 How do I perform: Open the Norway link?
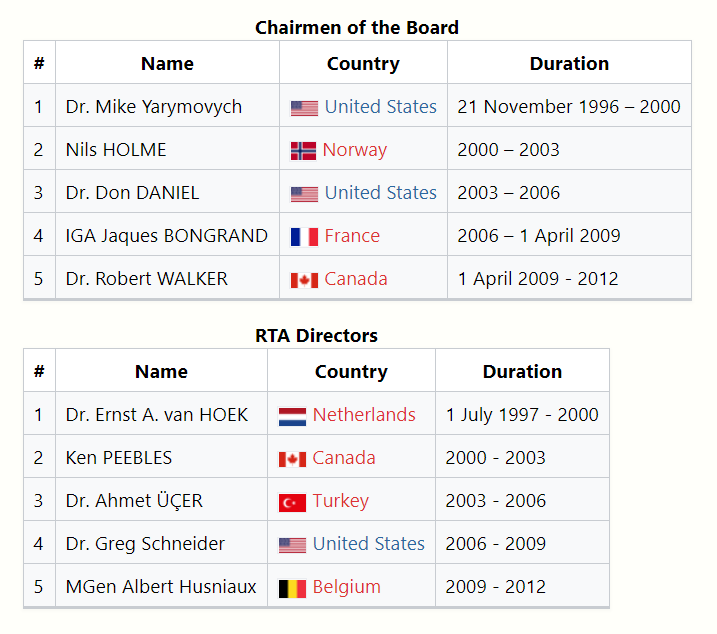(354, 150)
